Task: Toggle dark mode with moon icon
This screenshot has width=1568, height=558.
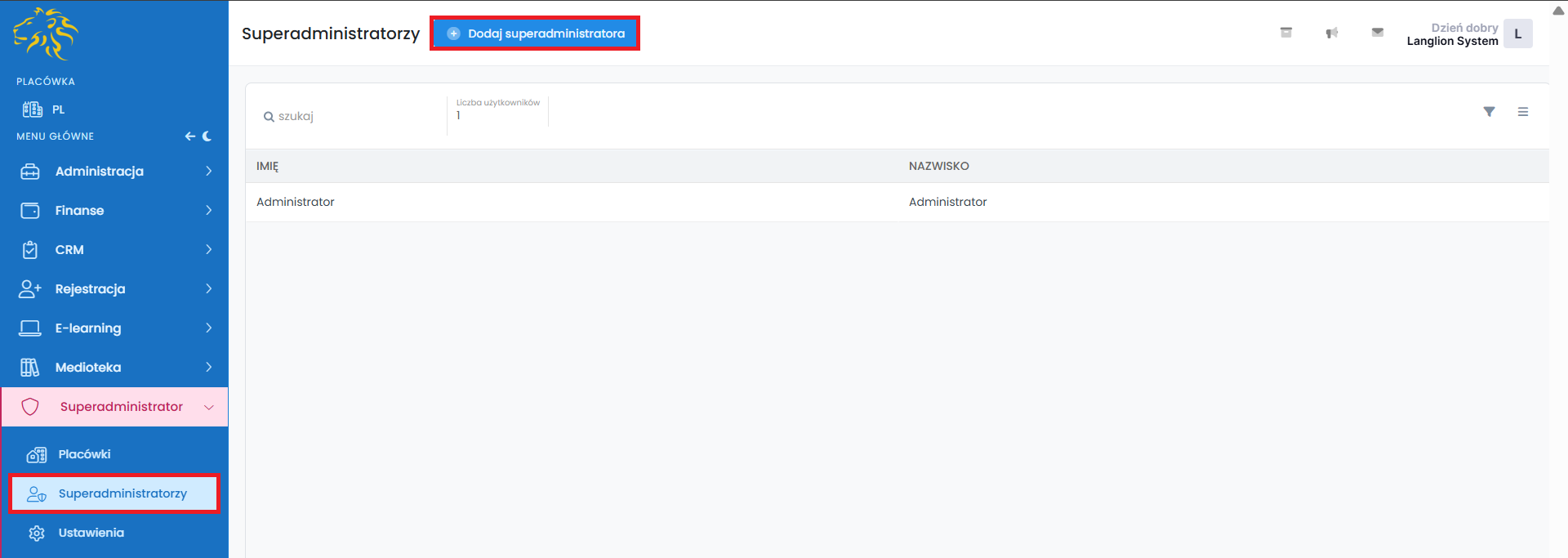Action: pyautogui.click(x=207, y=136)
